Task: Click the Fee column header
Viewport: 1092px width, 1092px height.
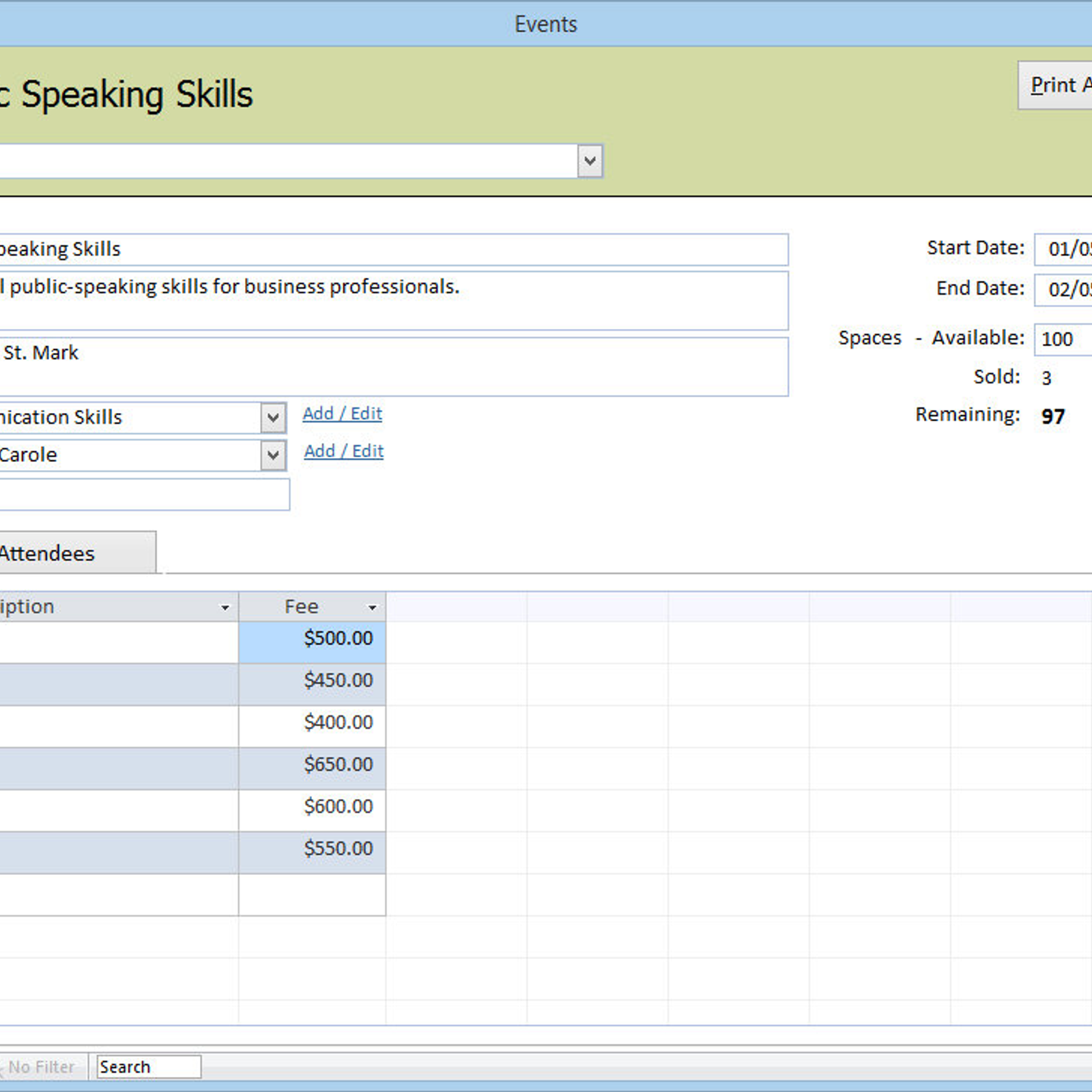Action: point(312,607)
